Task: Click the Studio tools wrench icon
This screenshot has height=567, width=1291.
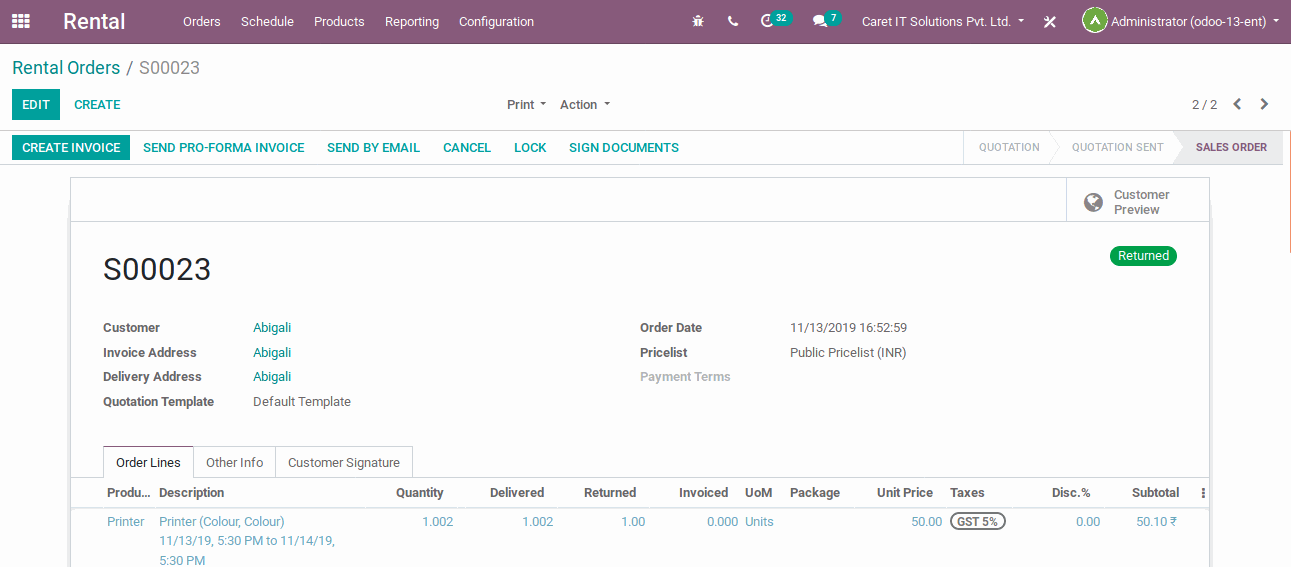Action: [x=1050, y=21]
